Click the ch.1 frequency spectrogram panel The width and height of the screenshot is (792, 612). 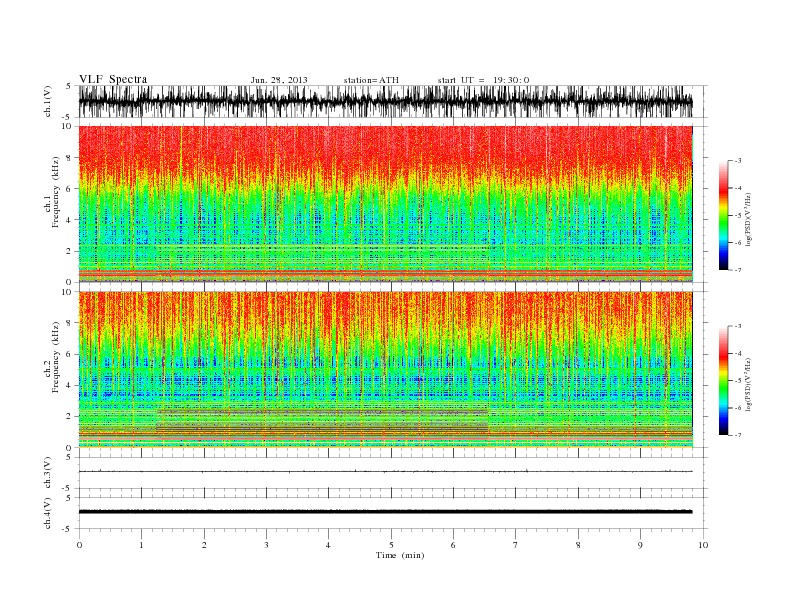pos(385,204)
